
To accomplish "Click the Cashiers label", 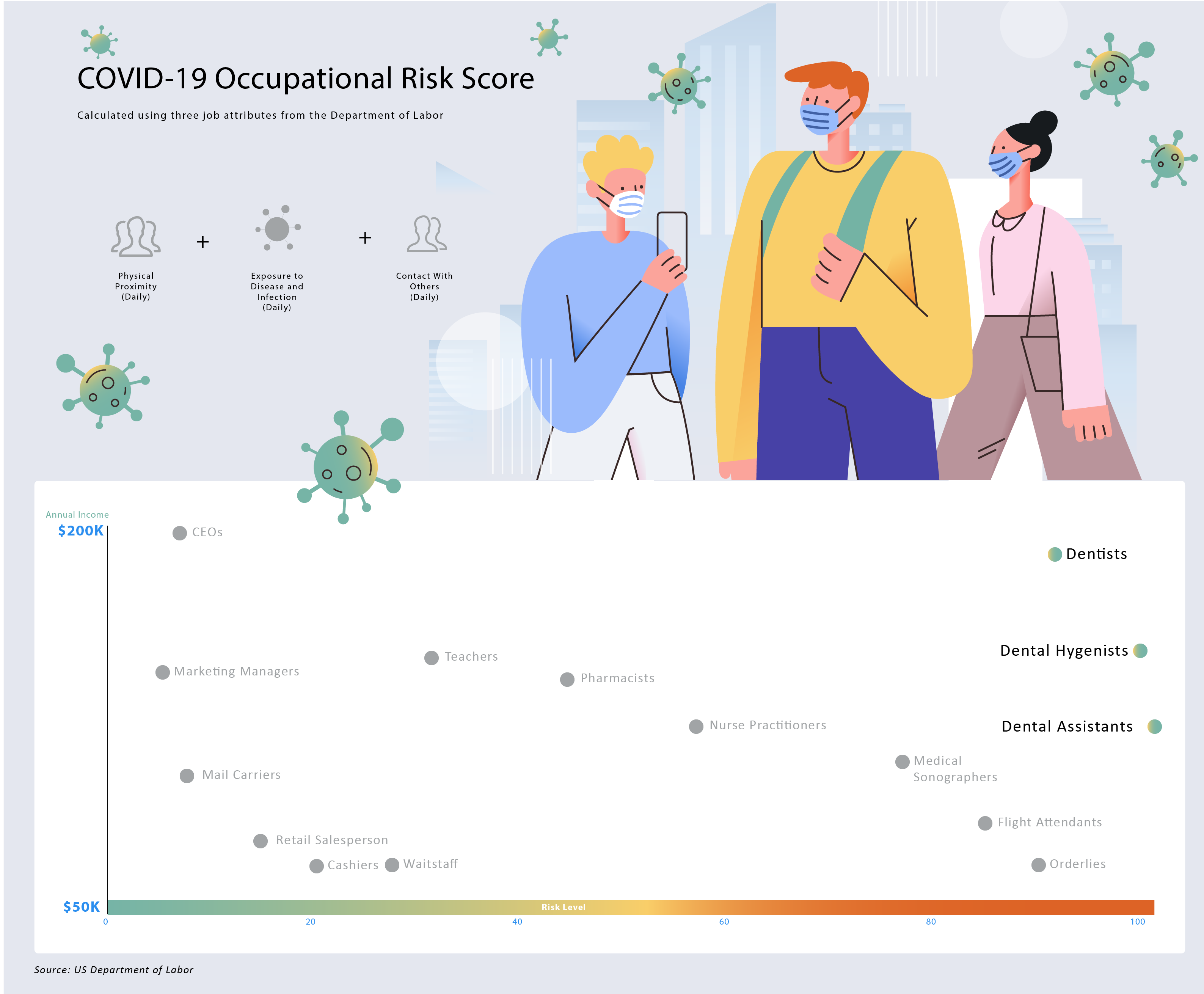I will pyautogui.click(x=353, y=866).
